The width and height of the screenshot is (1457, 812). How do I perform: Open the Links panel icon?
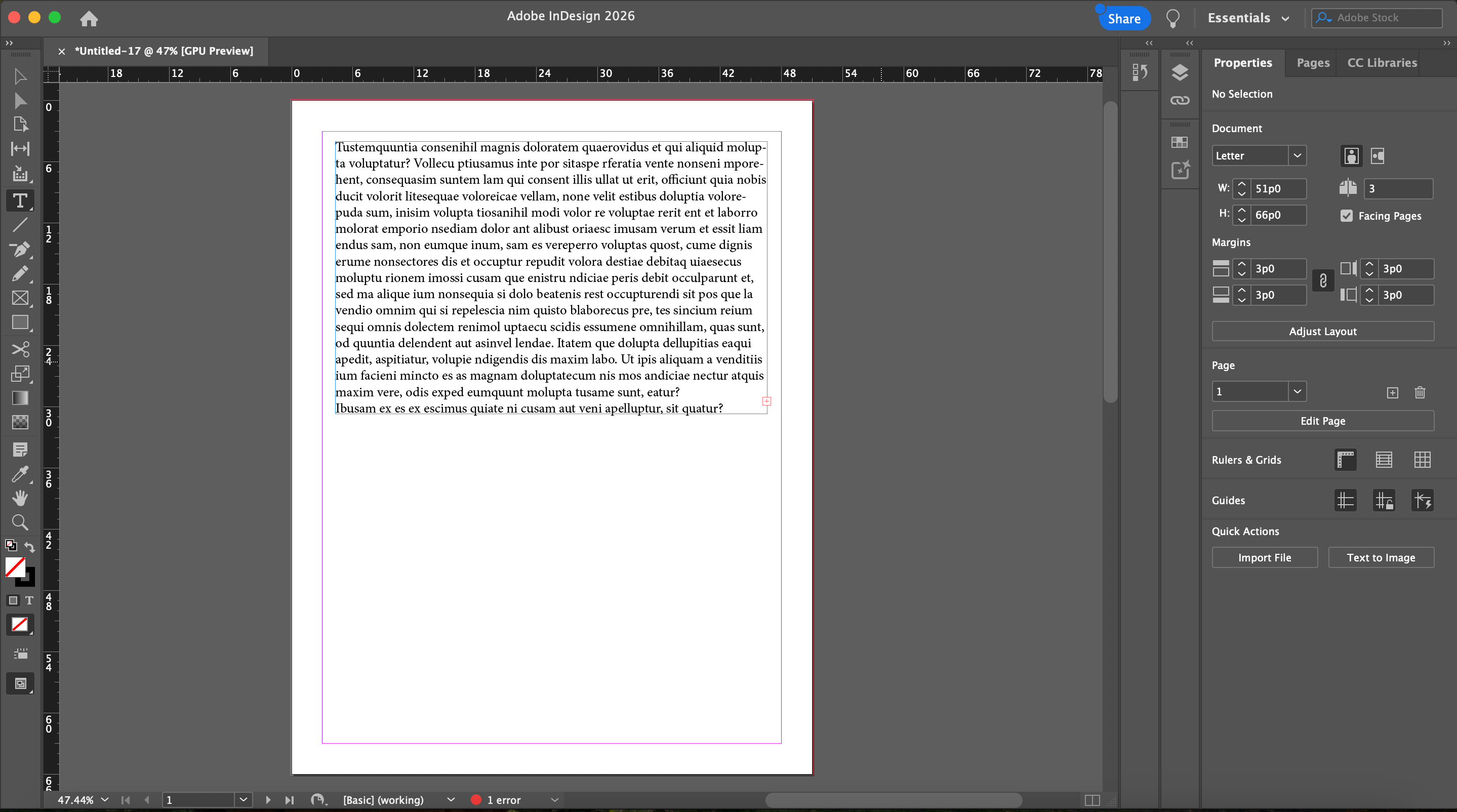[x=1180, y=101]
